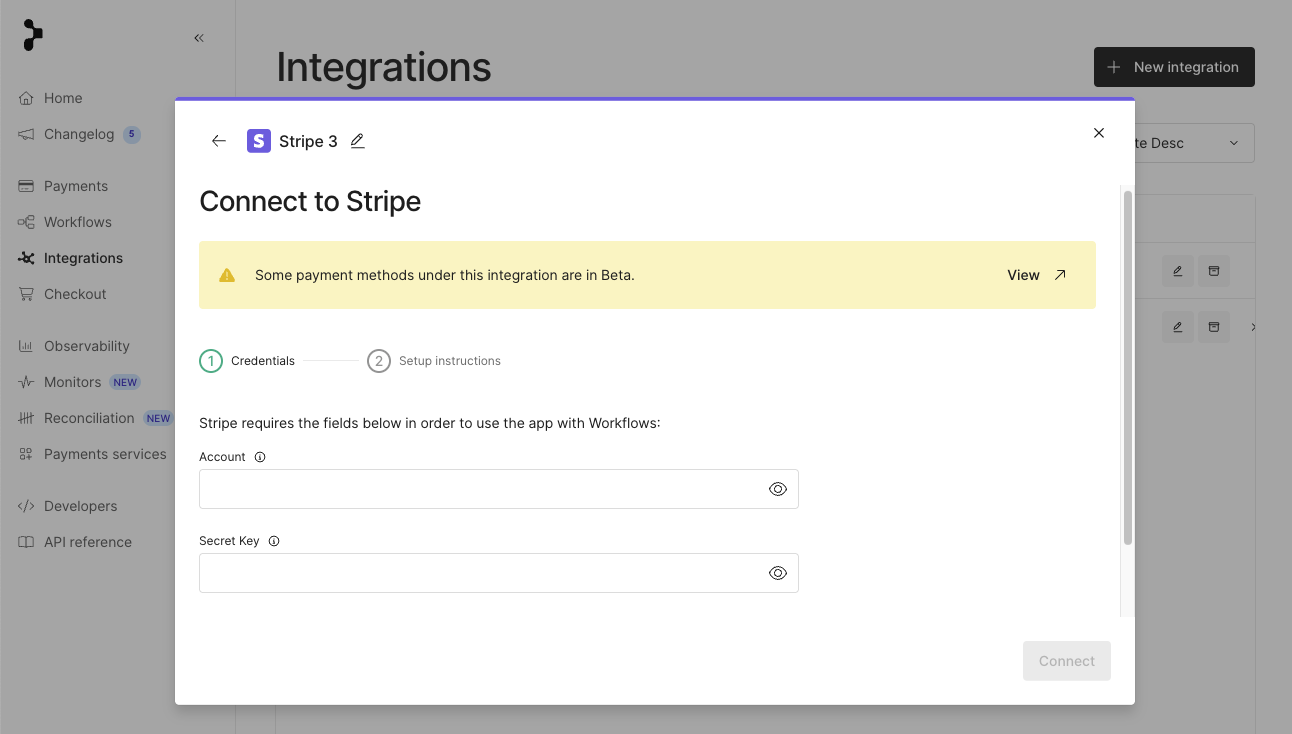Click the Home house icon
This screenshot has height=734, width=1292.
pyautogui.click(x=26, y=98)
